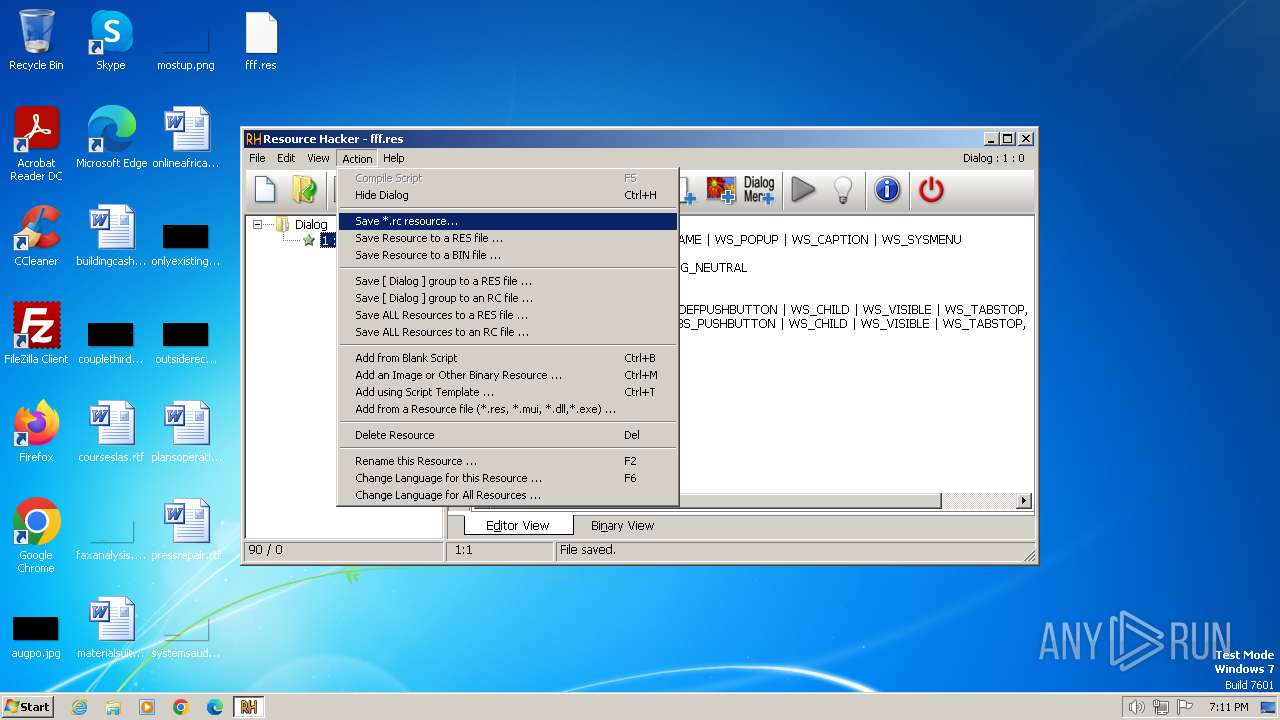Select the fff.res file on desktop

coord(261,41)
